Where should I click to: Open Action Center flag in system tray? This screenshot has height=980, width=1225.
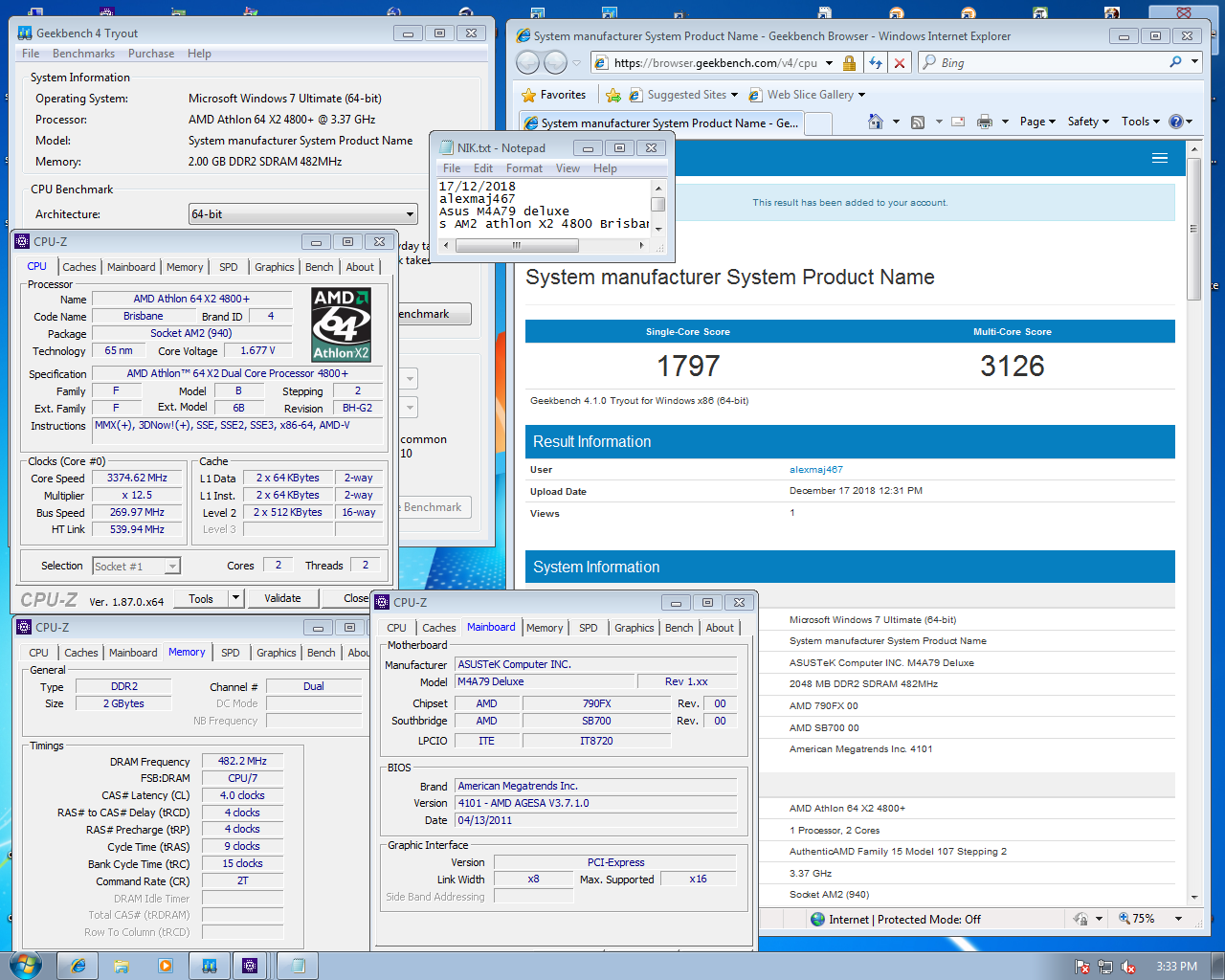1082,967
